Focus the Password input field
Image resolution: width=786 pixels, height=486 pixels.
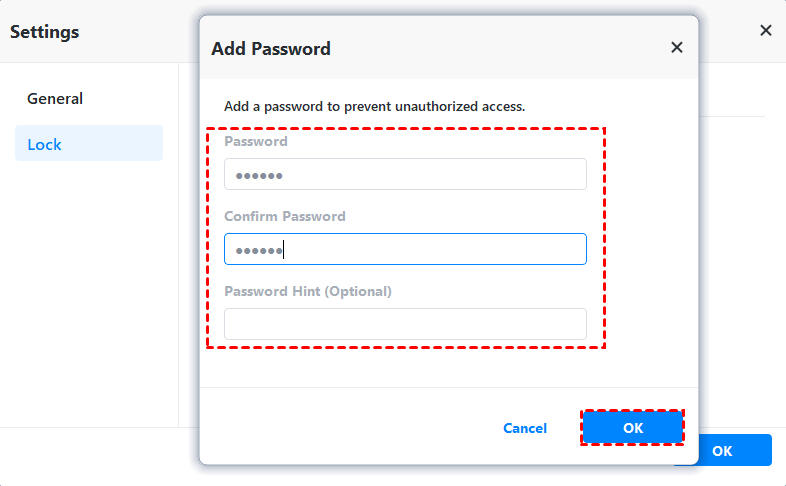405,174
